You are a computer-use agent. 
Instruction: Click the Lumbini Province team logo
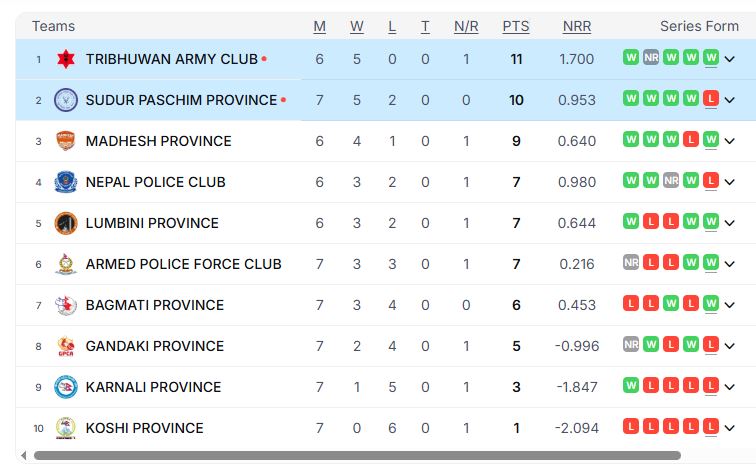pyautogui.click(x=66, y=223)
